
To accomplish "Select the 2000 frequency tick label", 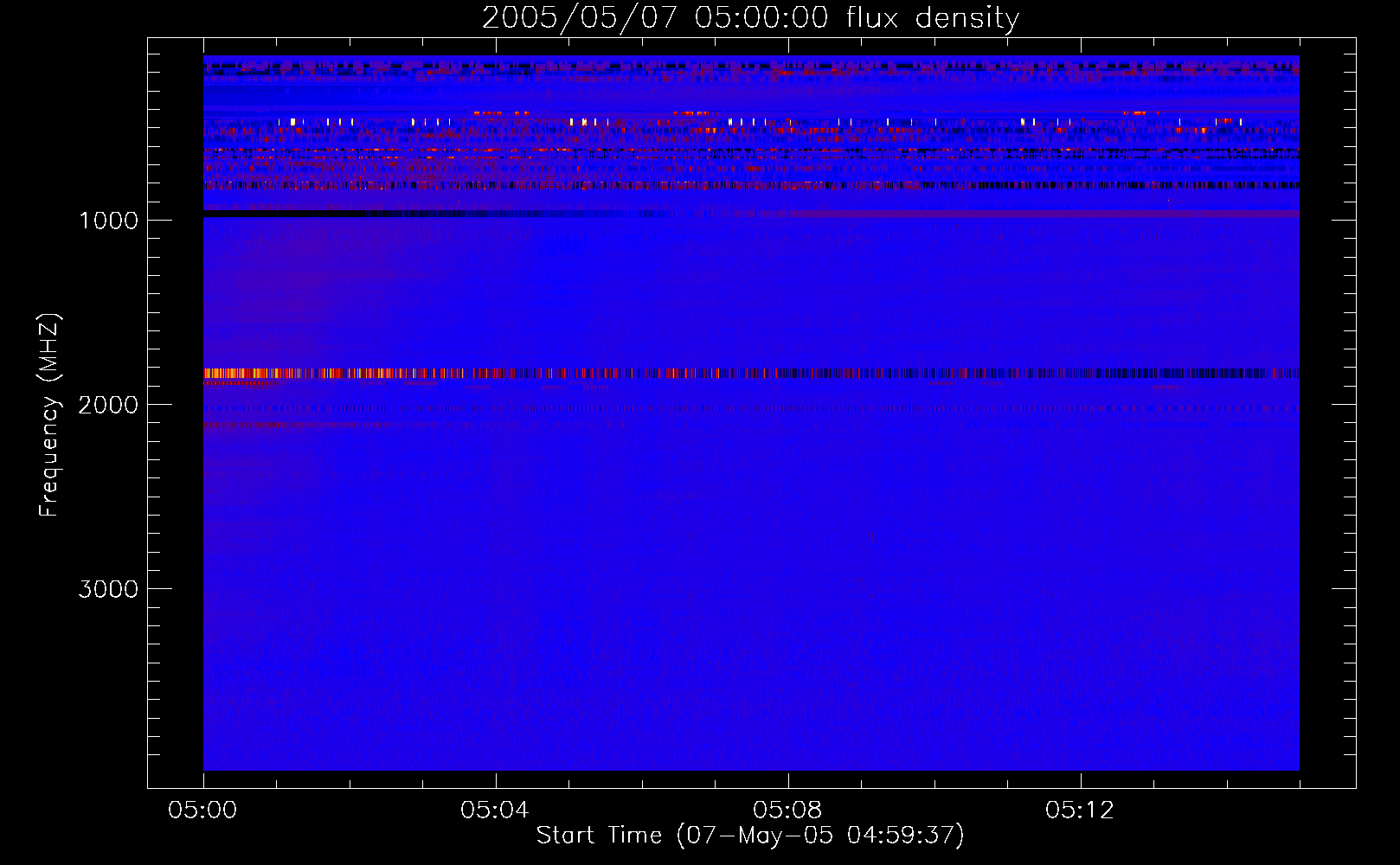I will [108, 405].
